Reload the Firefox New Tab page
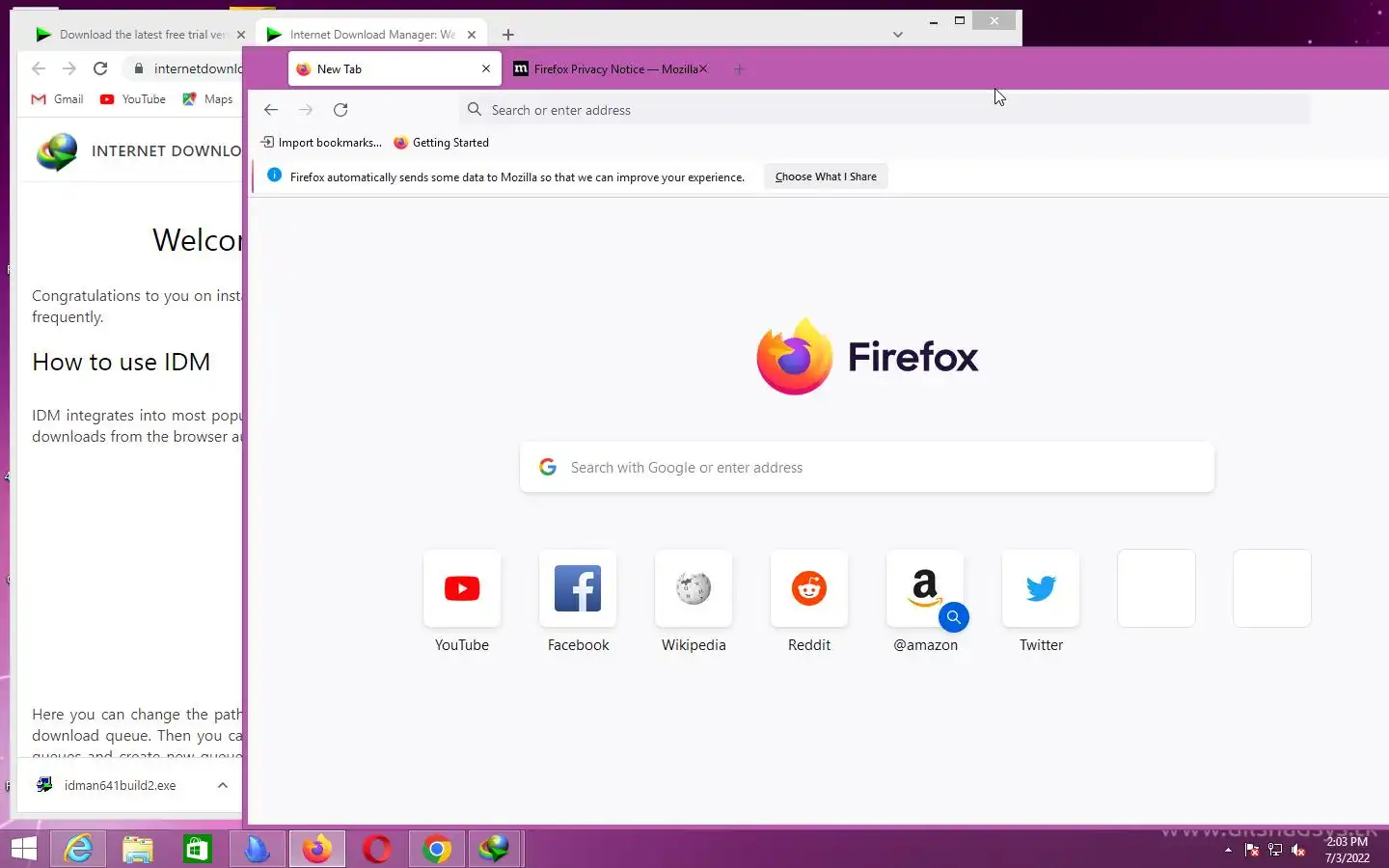Screen dimensions: 1389x868 [x=340, y=110]
